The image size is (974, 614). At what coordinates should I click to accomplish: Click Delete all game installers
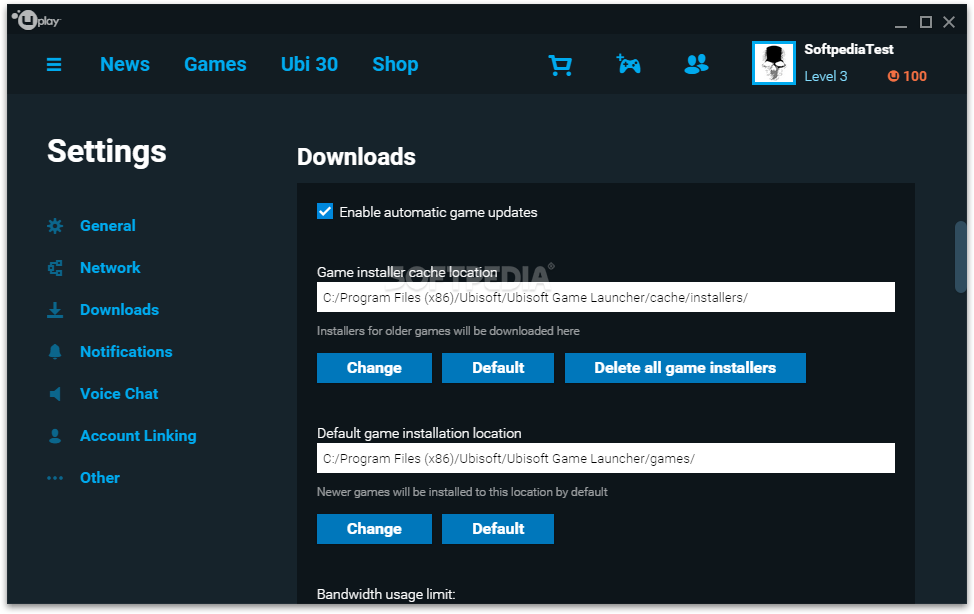685,368
